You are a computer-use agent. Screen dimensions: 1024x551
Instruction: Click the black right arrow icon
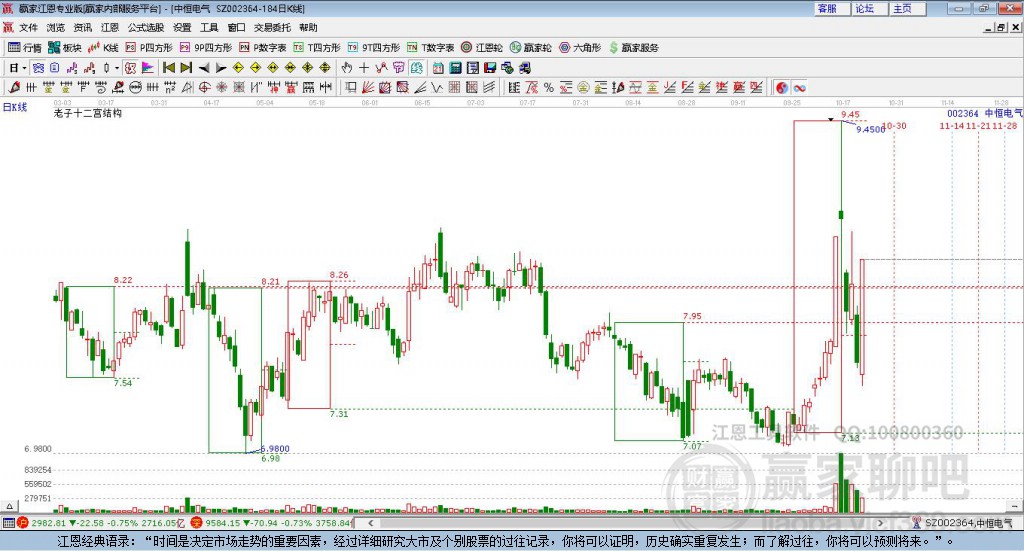(221, 68)
